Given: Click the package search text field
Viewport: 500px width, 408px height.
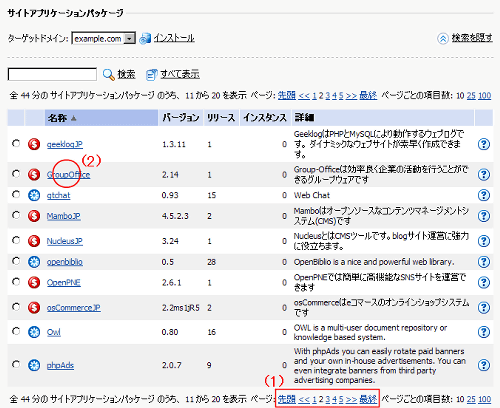Looking at the screenshot, I should (x=52, y=74).
